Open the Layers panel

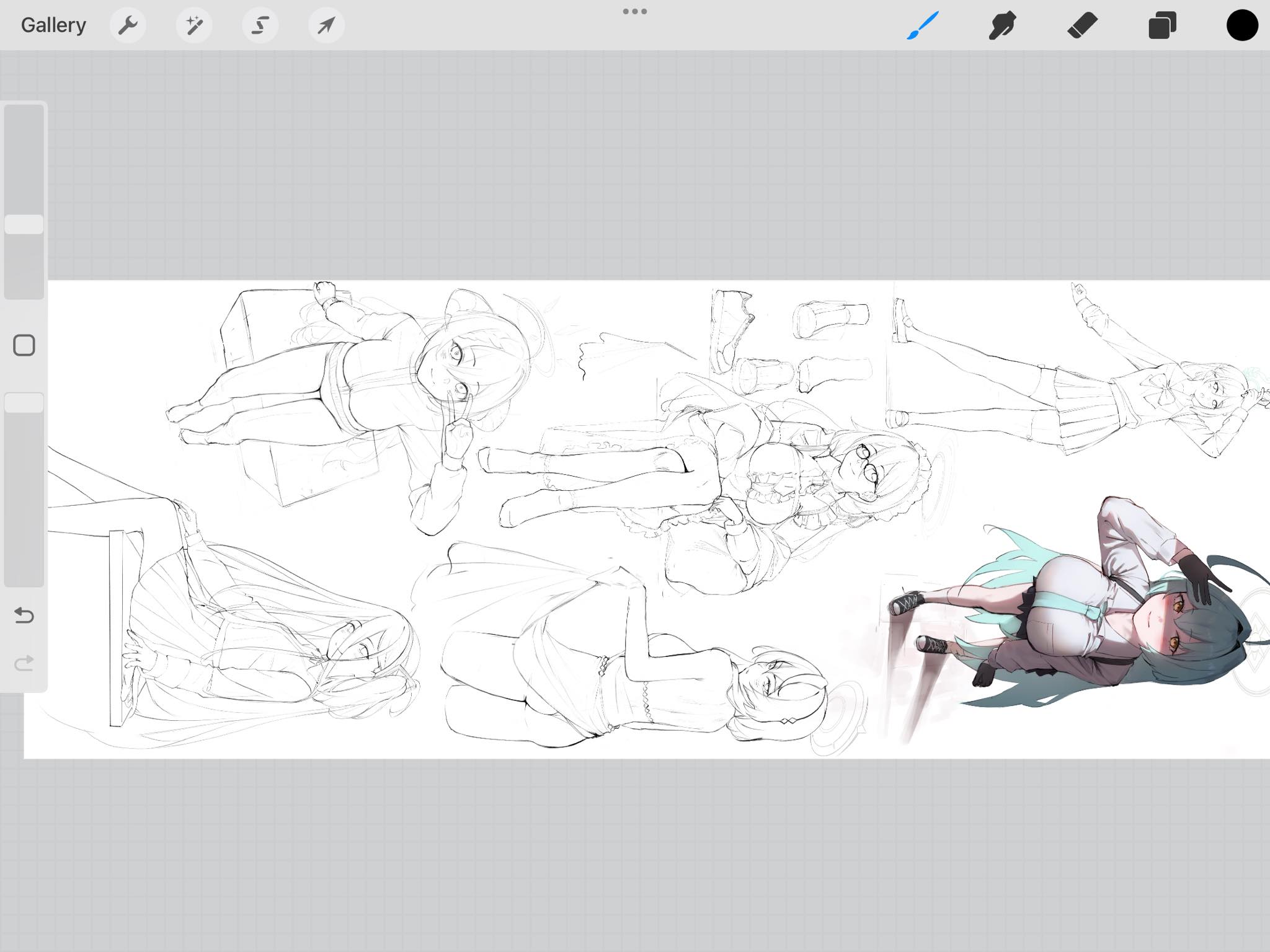tap(1162, 25)
